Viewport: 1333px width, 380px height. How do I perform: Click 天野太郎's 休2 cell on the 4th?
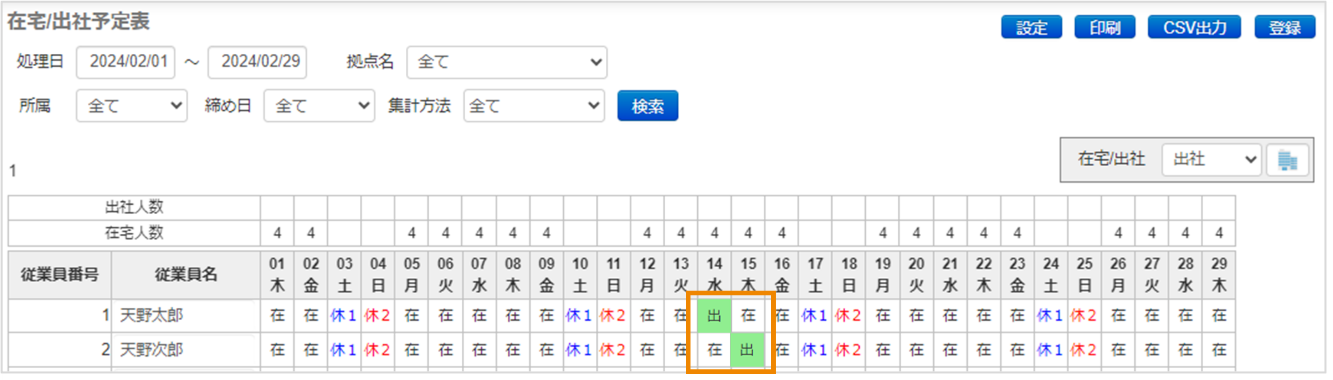tap(378, 315)
